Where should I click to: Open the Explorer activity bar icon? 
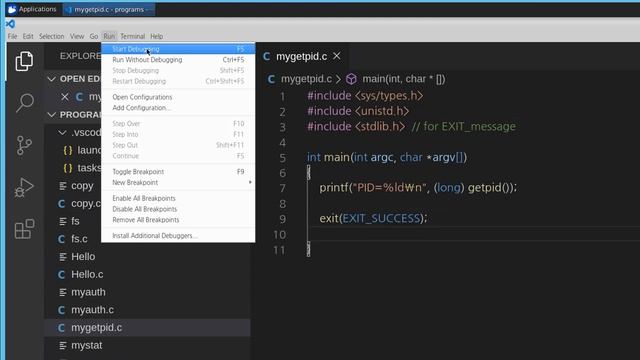click(x=24, y=61)
